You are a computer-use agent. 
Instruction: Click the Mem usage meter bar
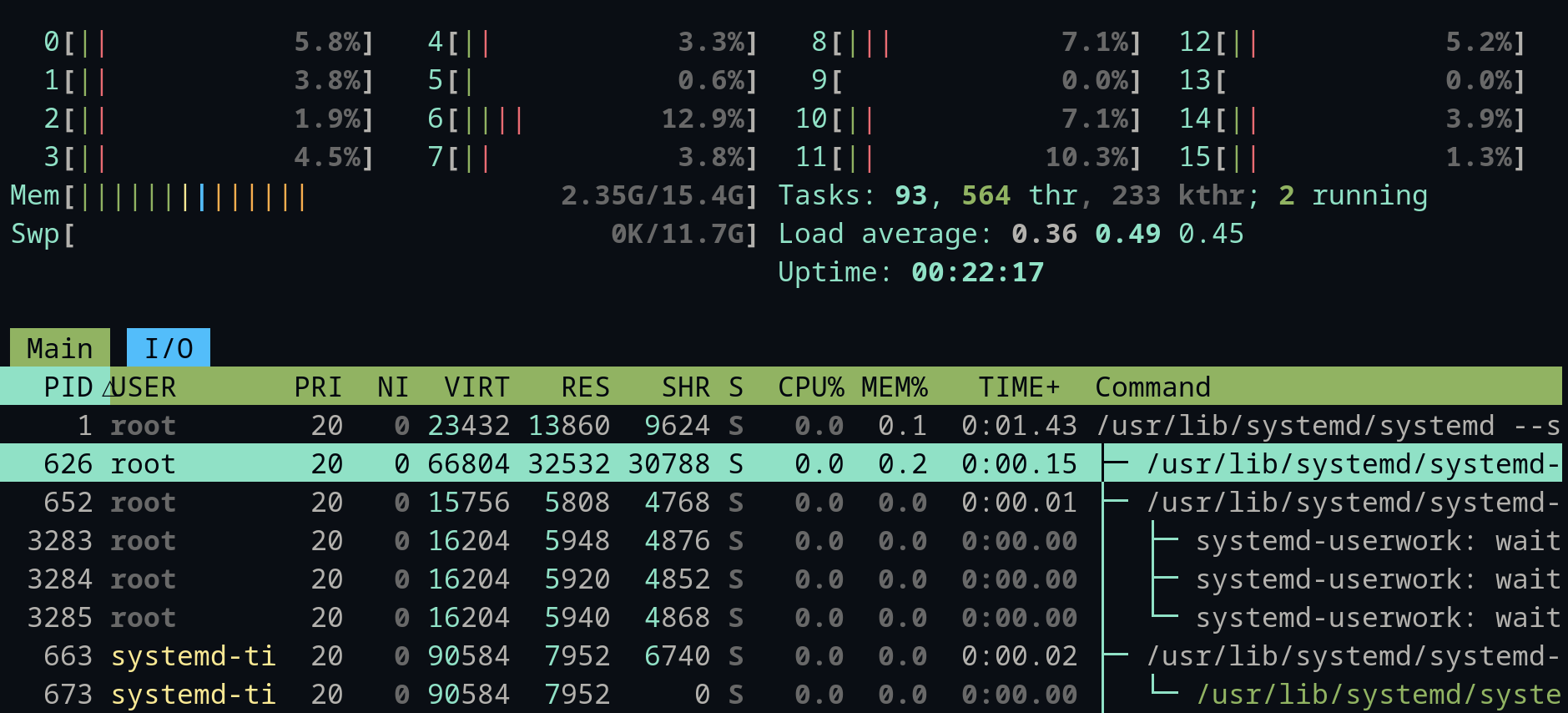coord(384,195)
